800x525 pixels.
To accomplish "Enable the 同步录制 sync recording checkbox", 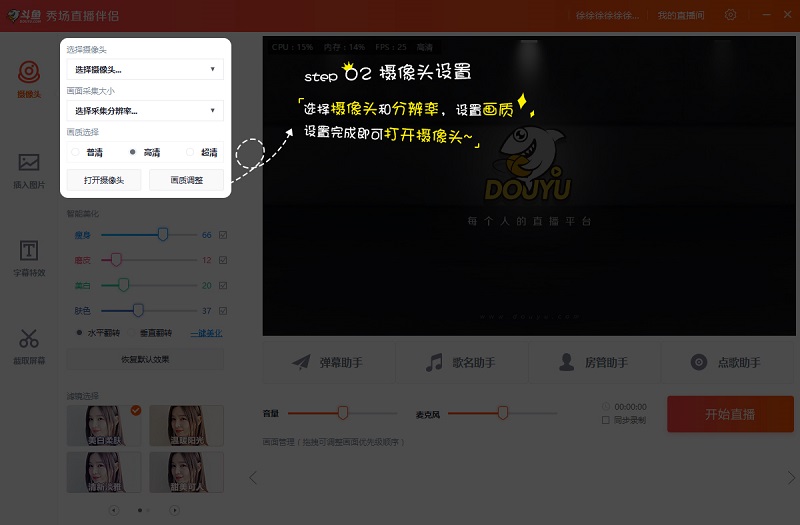I will (606, 420).
